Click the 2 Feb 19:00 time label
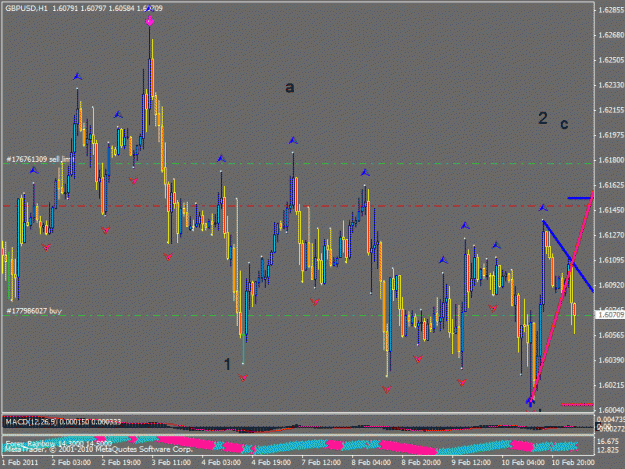The height and width of the screenshot is (469, 625). [x=121, y=462]
